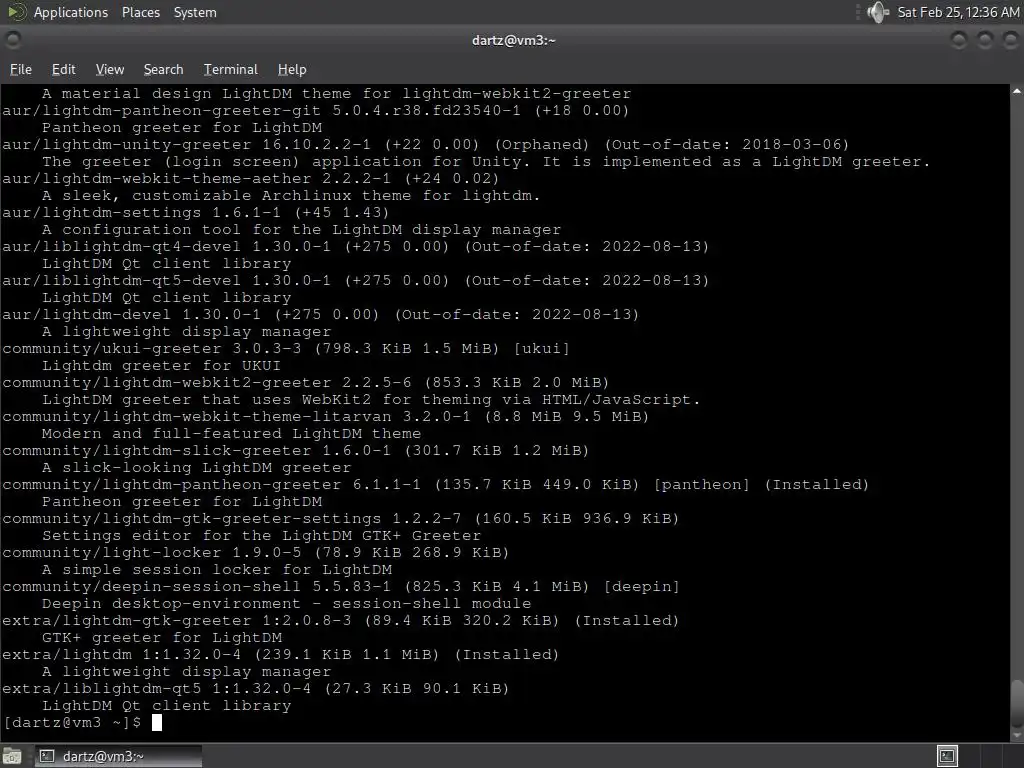Click the text (Out-of-date: 2018-03-06)
Image resolution: width=1024 pixels, height=768 pixels.
(x=726, y=144)
